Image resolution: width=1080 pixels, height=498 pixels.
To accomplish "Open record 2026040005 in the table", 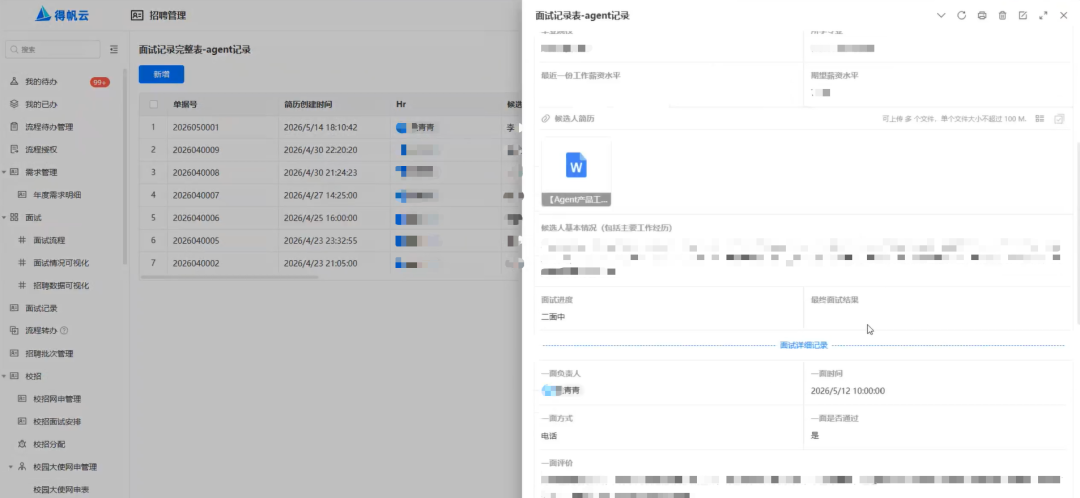I will coord(196,240).
